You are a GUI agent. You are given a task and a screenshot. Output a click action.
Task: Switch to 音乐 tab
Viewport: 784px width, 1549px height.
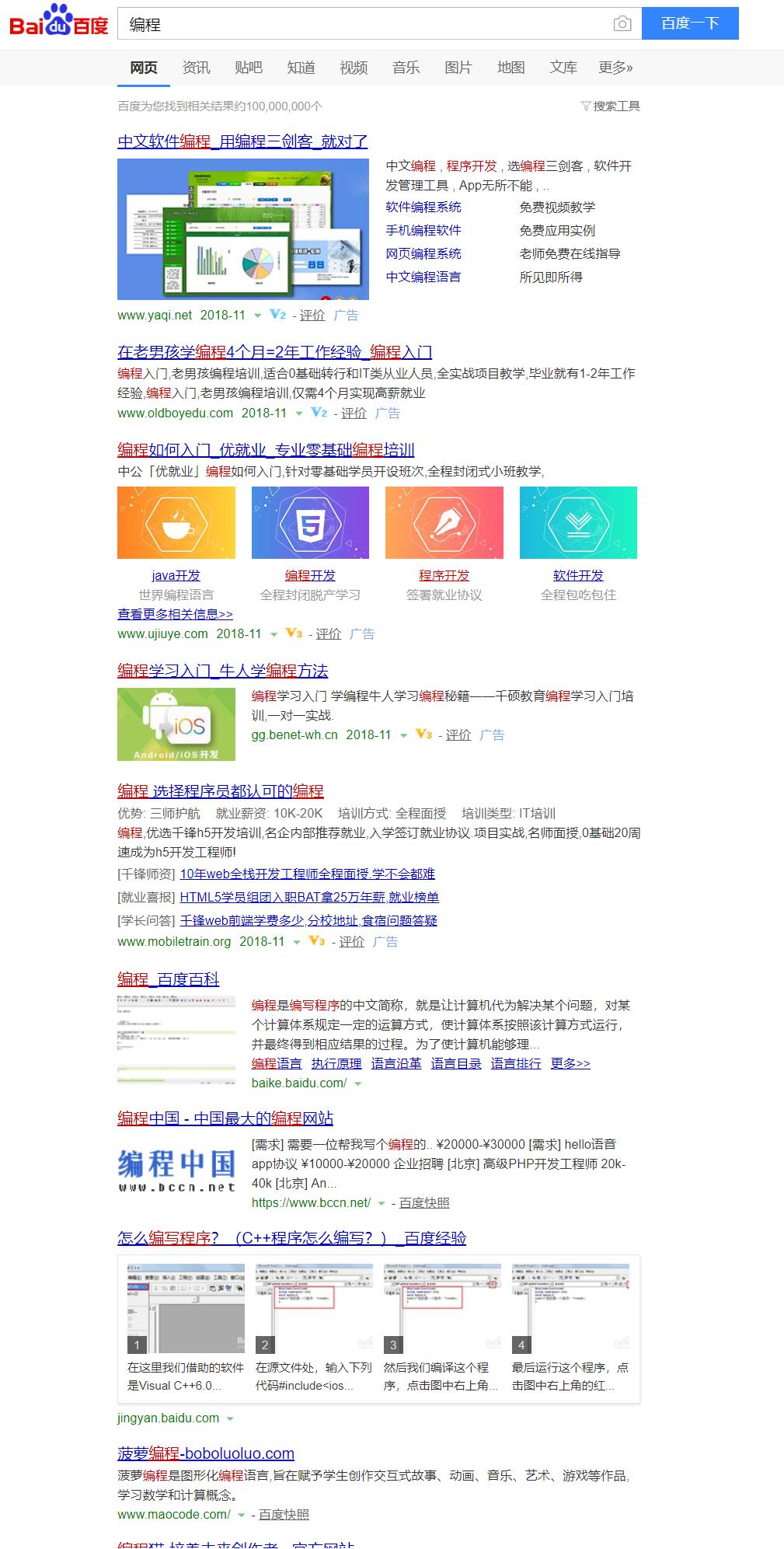point(406,68)
